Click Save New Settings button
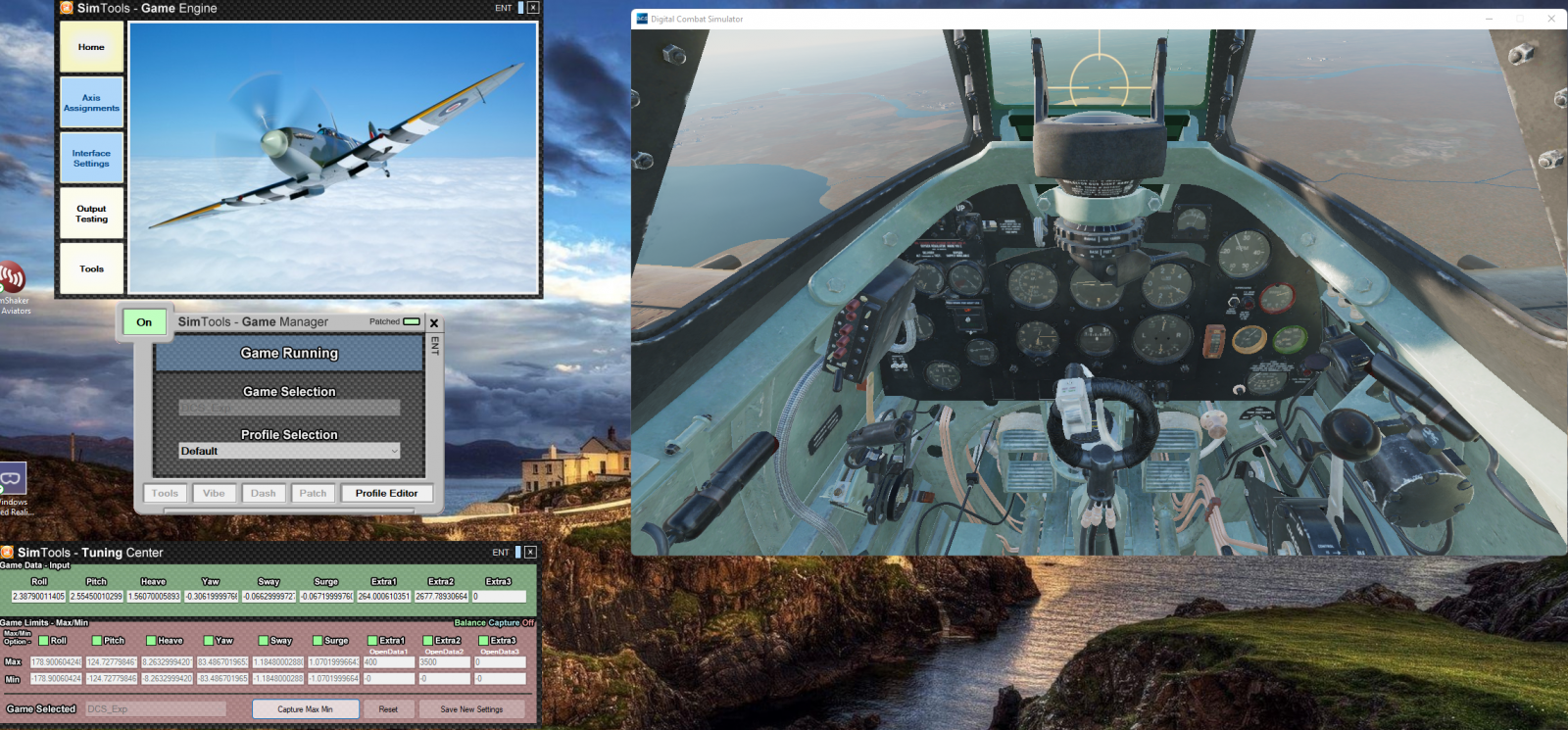 tap(471, 709)
